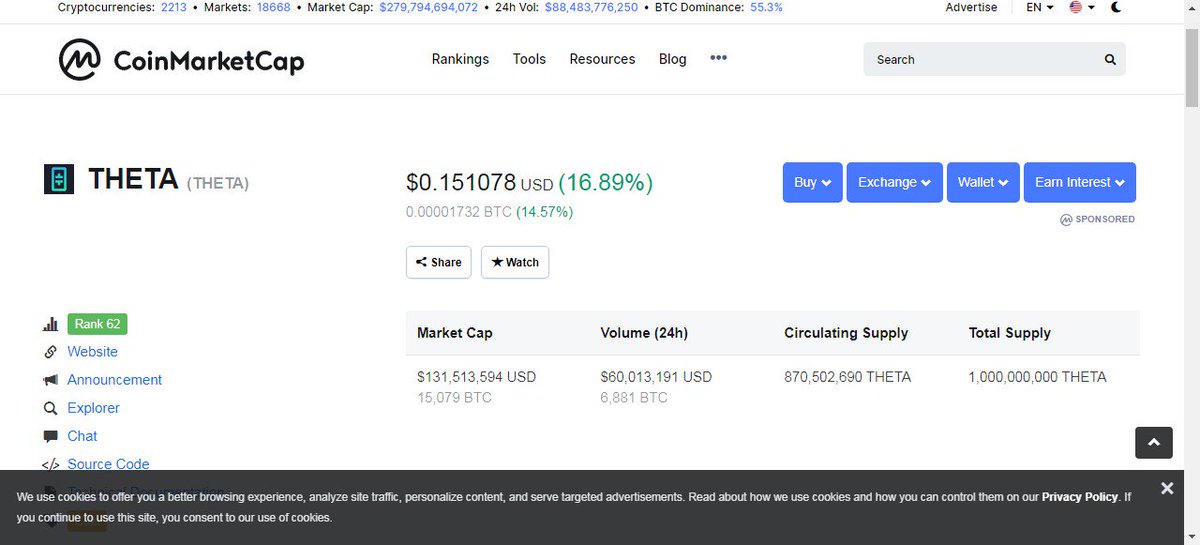Click the rank bar chart icon

(x=50, y=324)
